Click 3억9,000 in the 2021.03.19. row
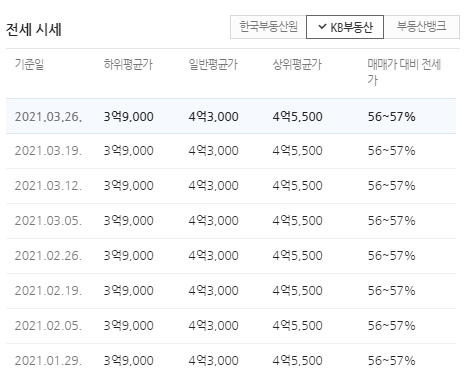The image size is (472, 376). (129, 151)
